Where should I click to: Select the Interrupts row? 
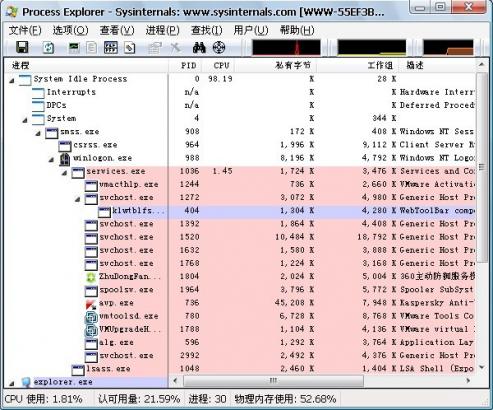[240, 92]
